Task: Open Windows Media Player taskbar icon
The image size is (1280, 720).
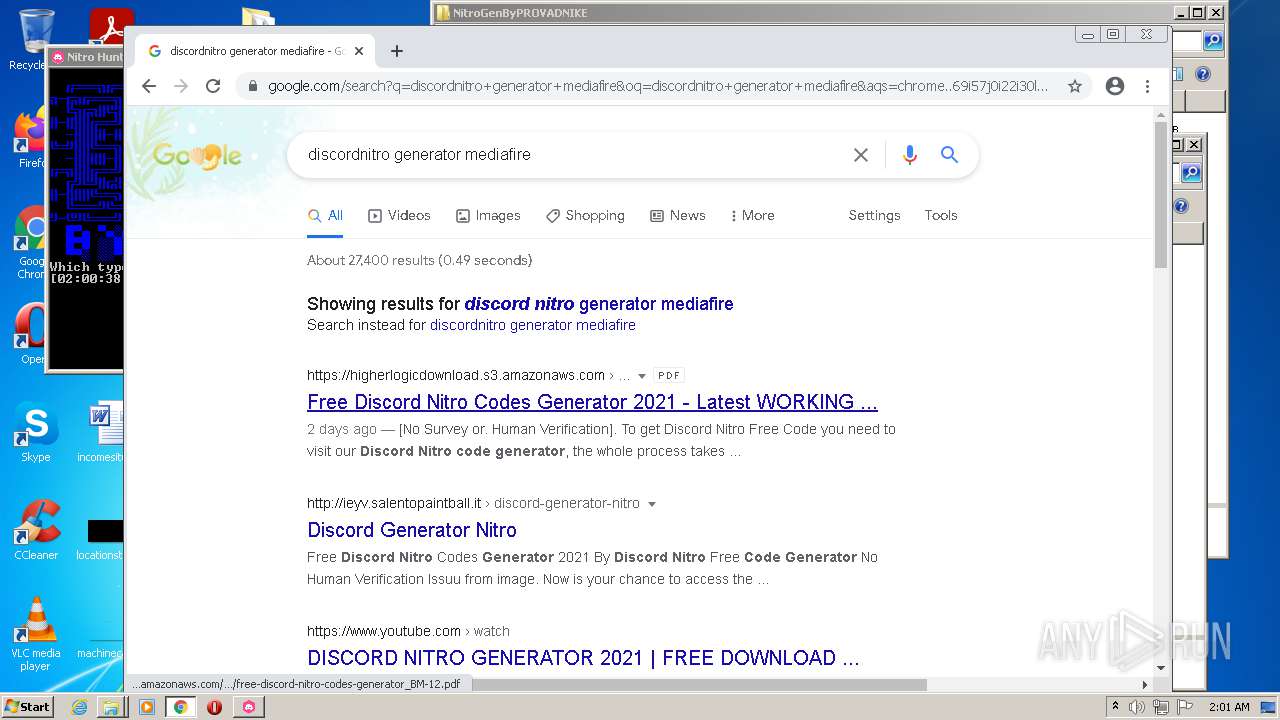Action: coord(147,707)
